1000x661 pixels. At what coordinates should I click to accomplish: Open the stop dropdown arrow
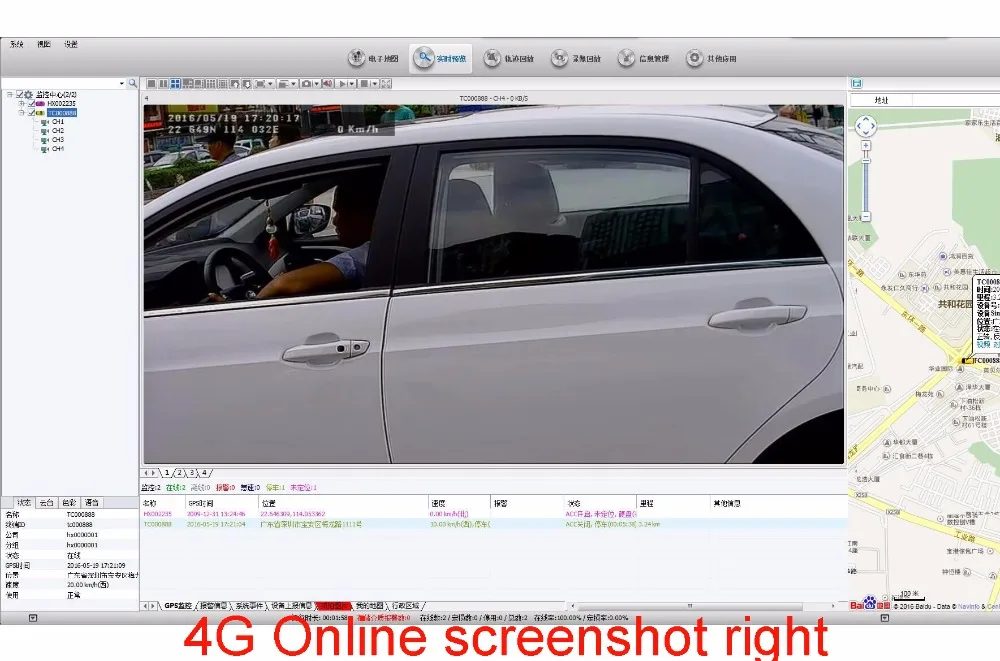[x=374, y=84]
